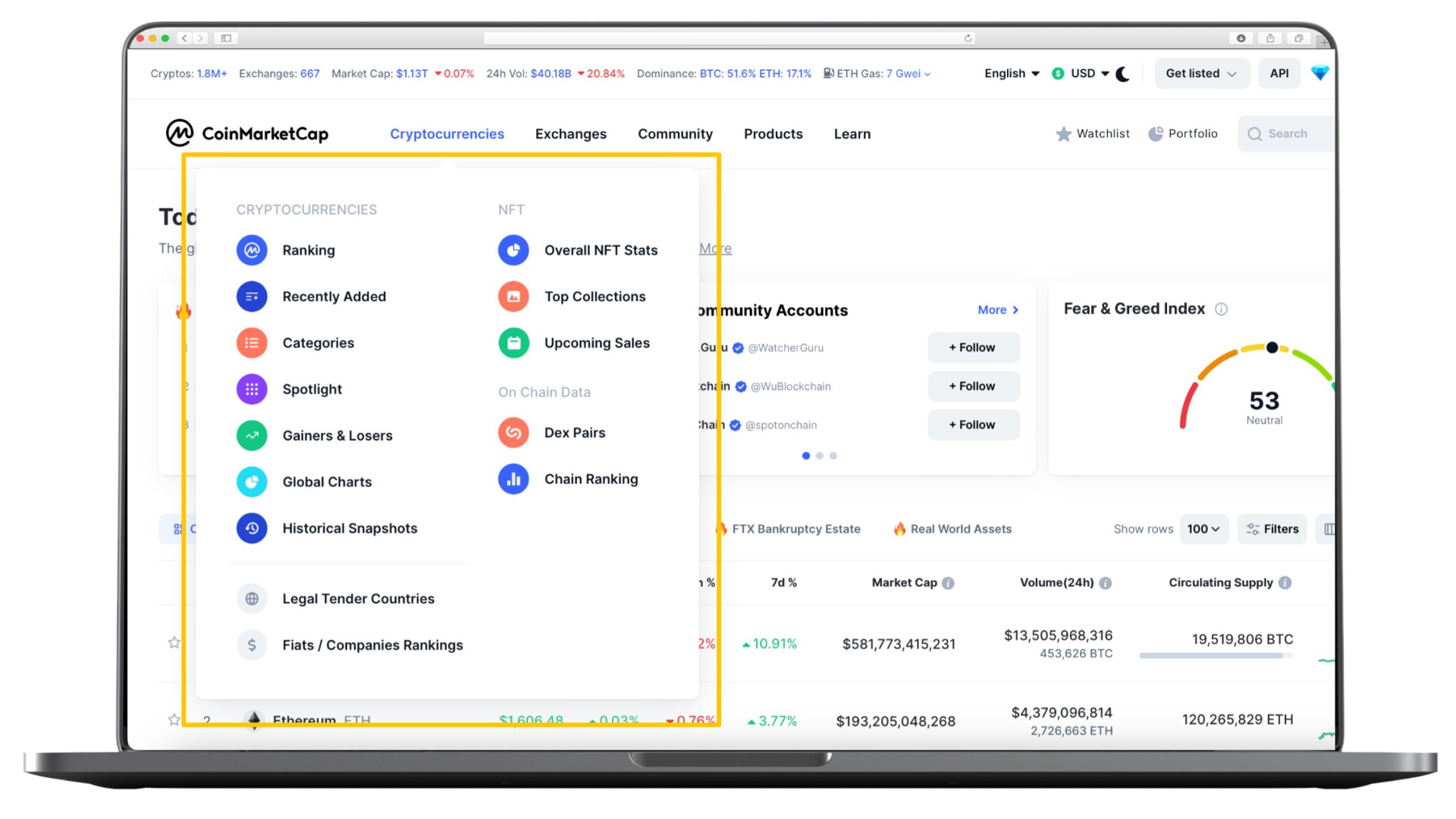Toggle dark mode with moon icon

1123,74
